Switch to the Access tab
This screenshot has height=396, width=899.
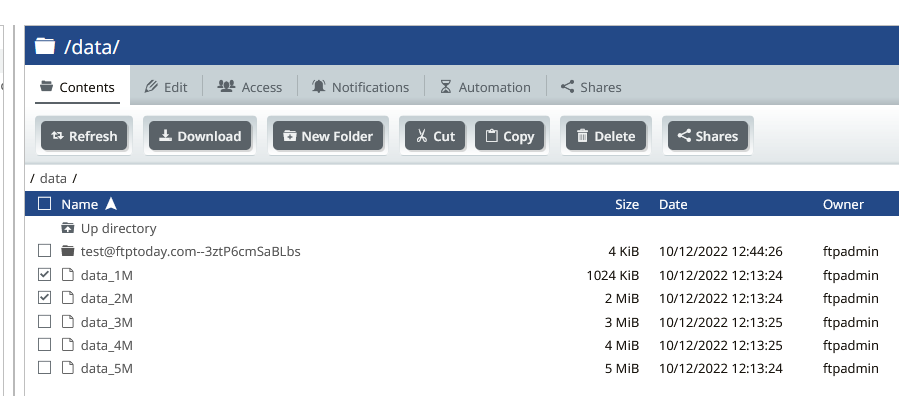coord(249,87)
